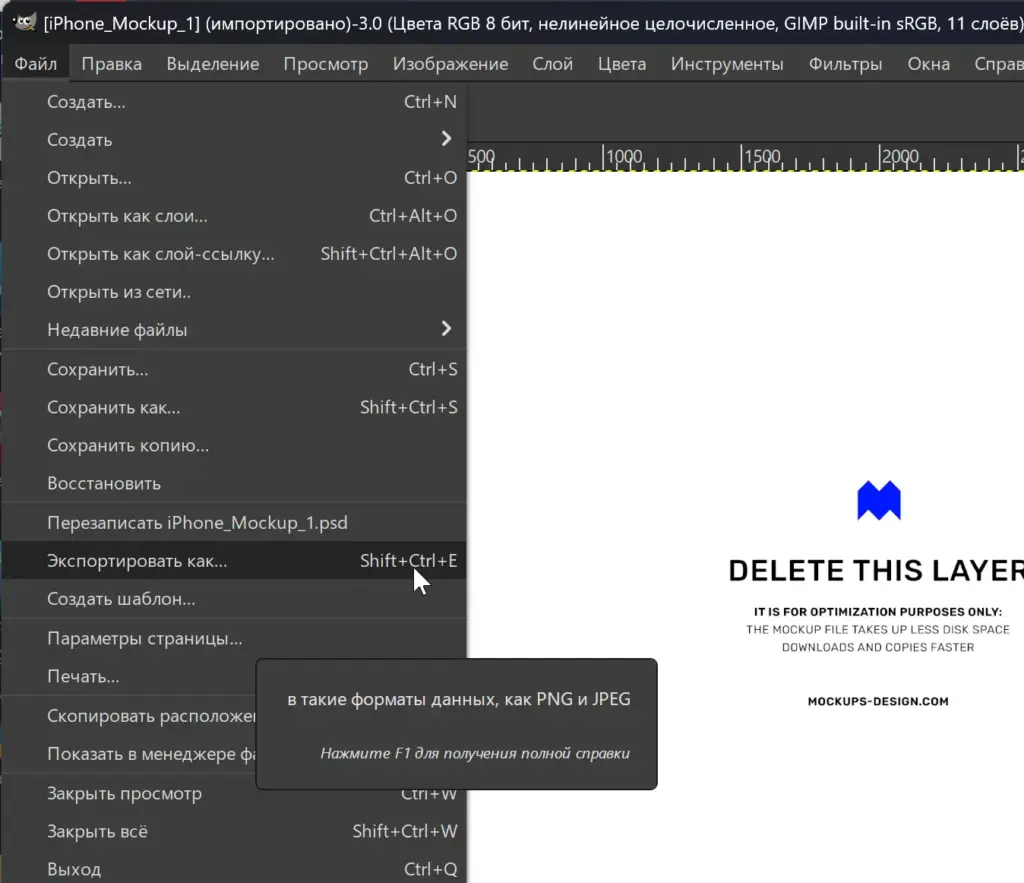Open the Просмотр menu
The image size is (1024, 883).
point(325,63)
